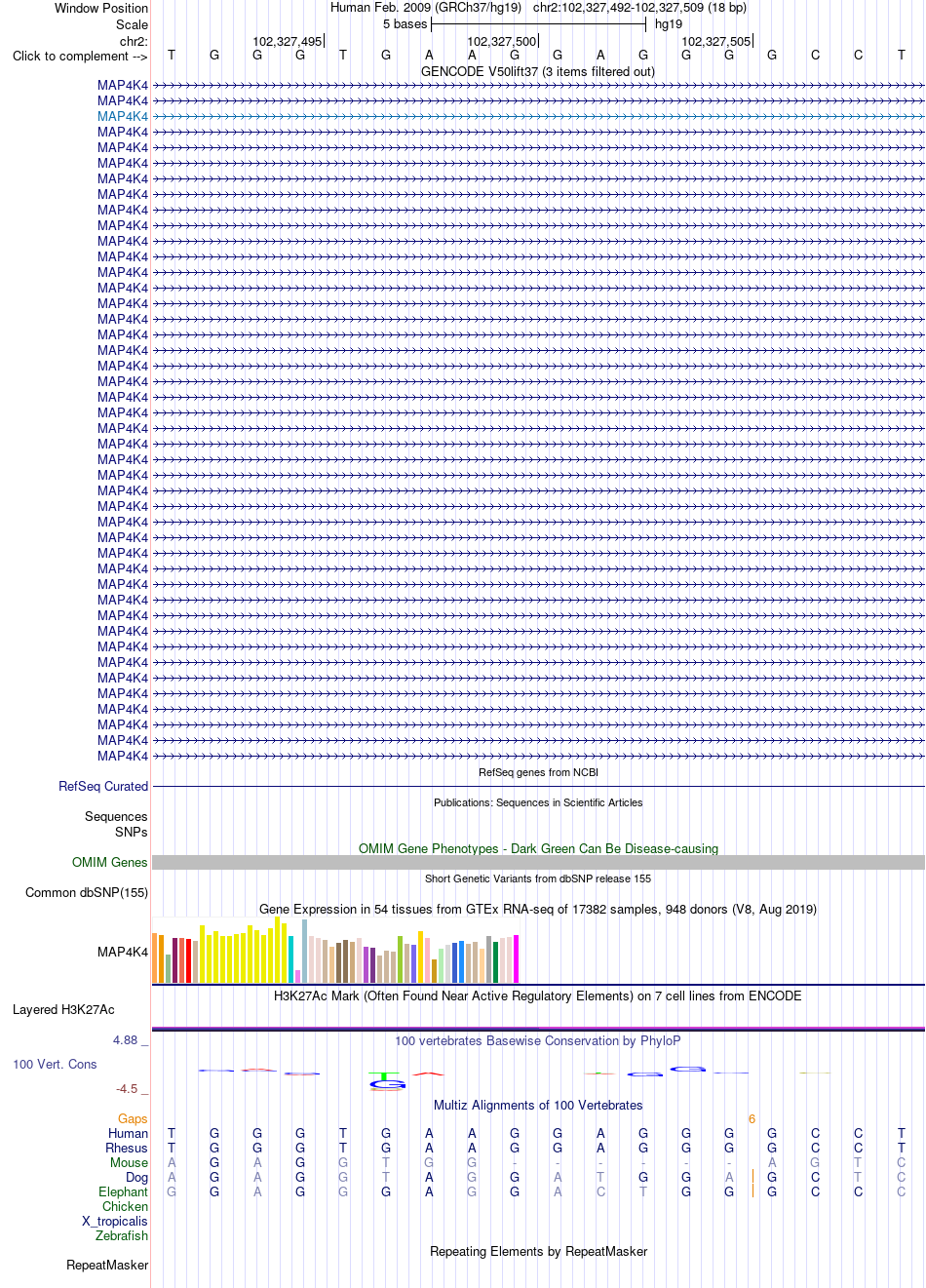Open the 'OMIM Gene Phenotypes' track title
Image resolution: width=926 pixels, height=1288 pixels.
click(x=538, y=848)
